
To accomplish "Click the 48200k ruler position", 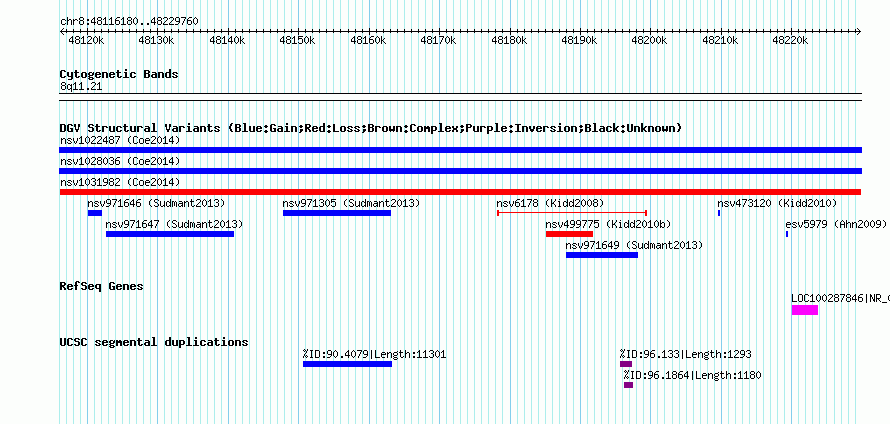I will coord(649,41).
